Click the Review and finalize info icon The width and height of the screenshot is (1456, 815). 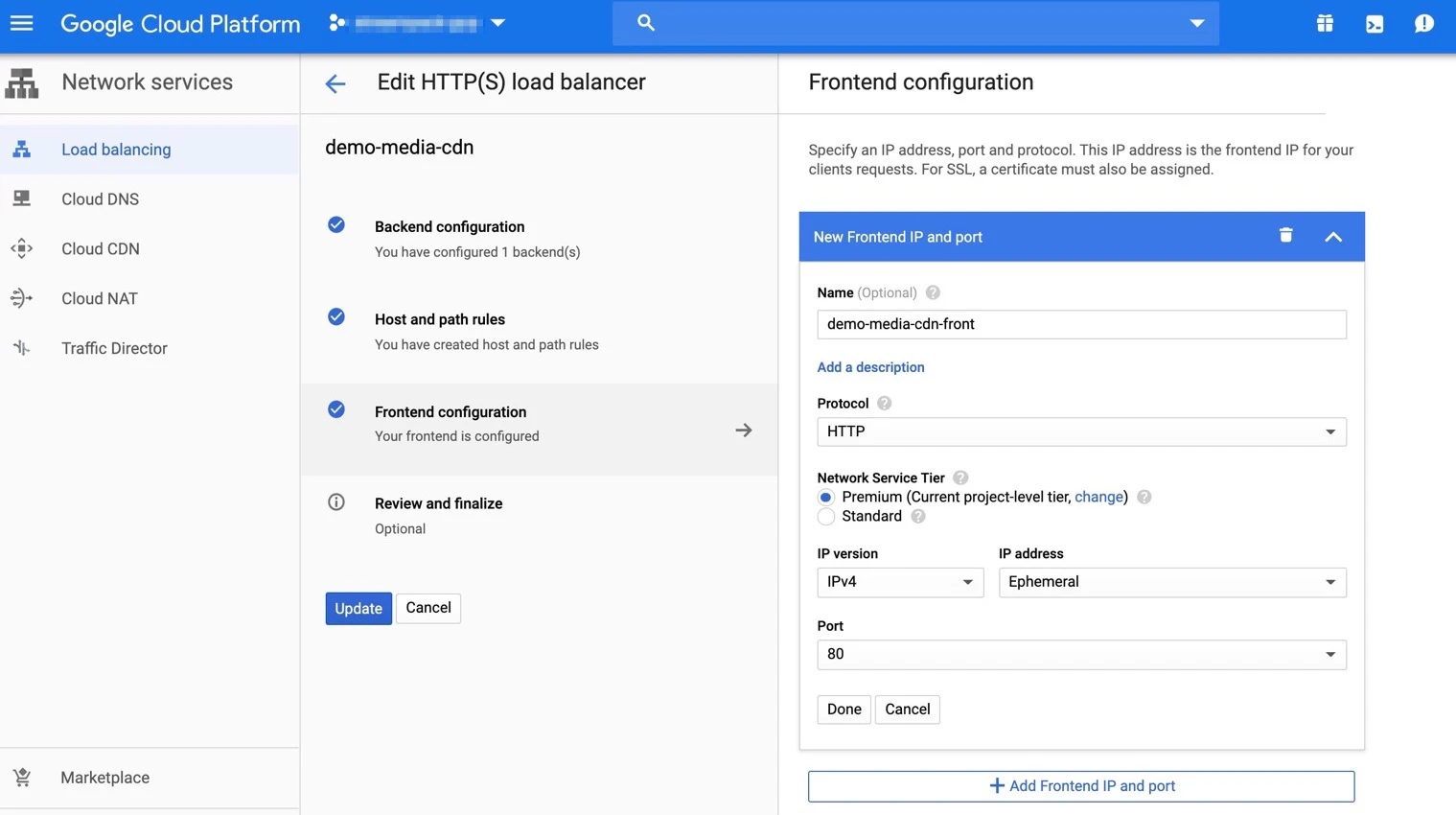point(336,502)
